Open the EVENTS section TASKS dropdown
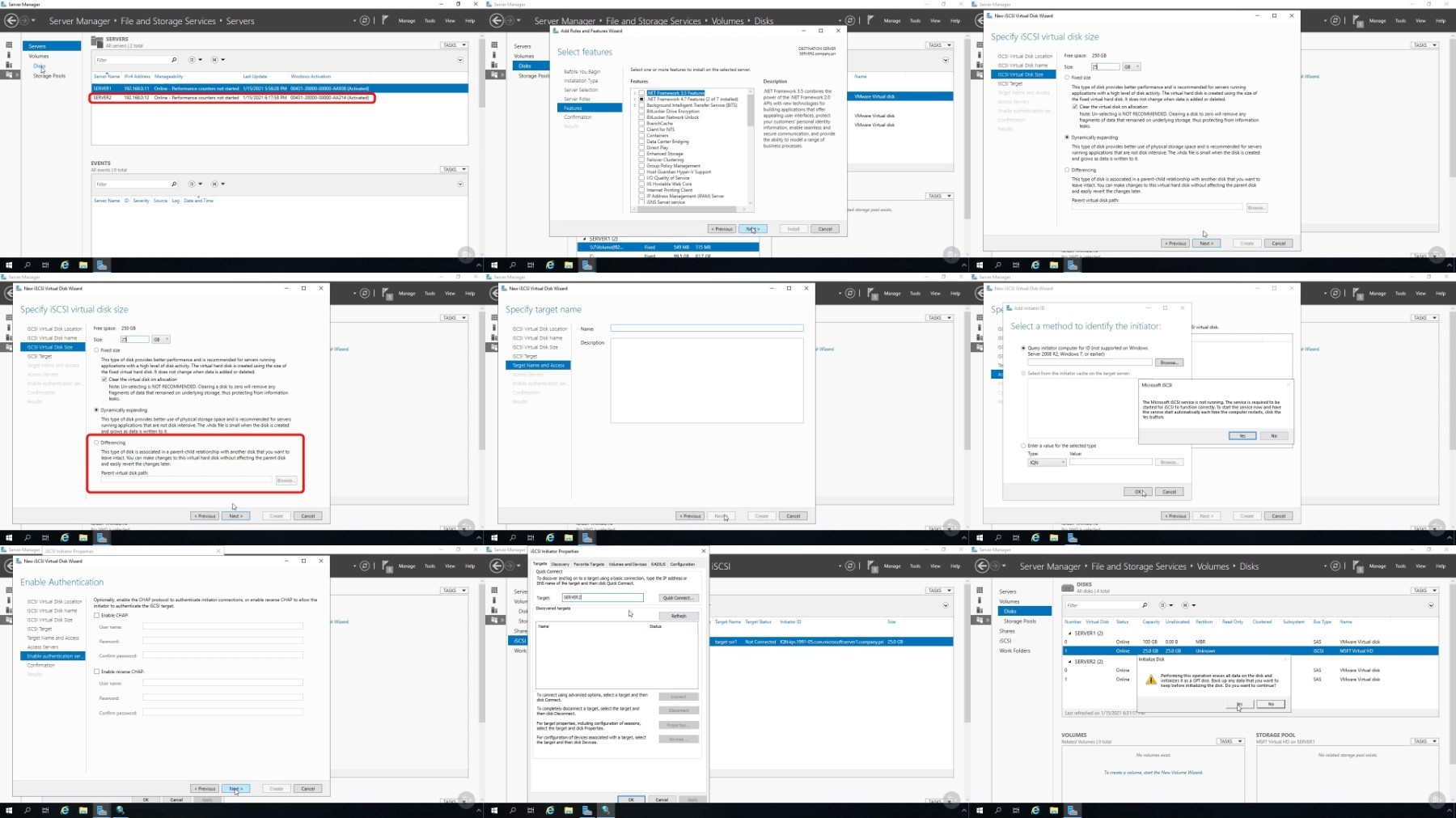This screenshot has width=1456, height=818. tap(455, 169)
